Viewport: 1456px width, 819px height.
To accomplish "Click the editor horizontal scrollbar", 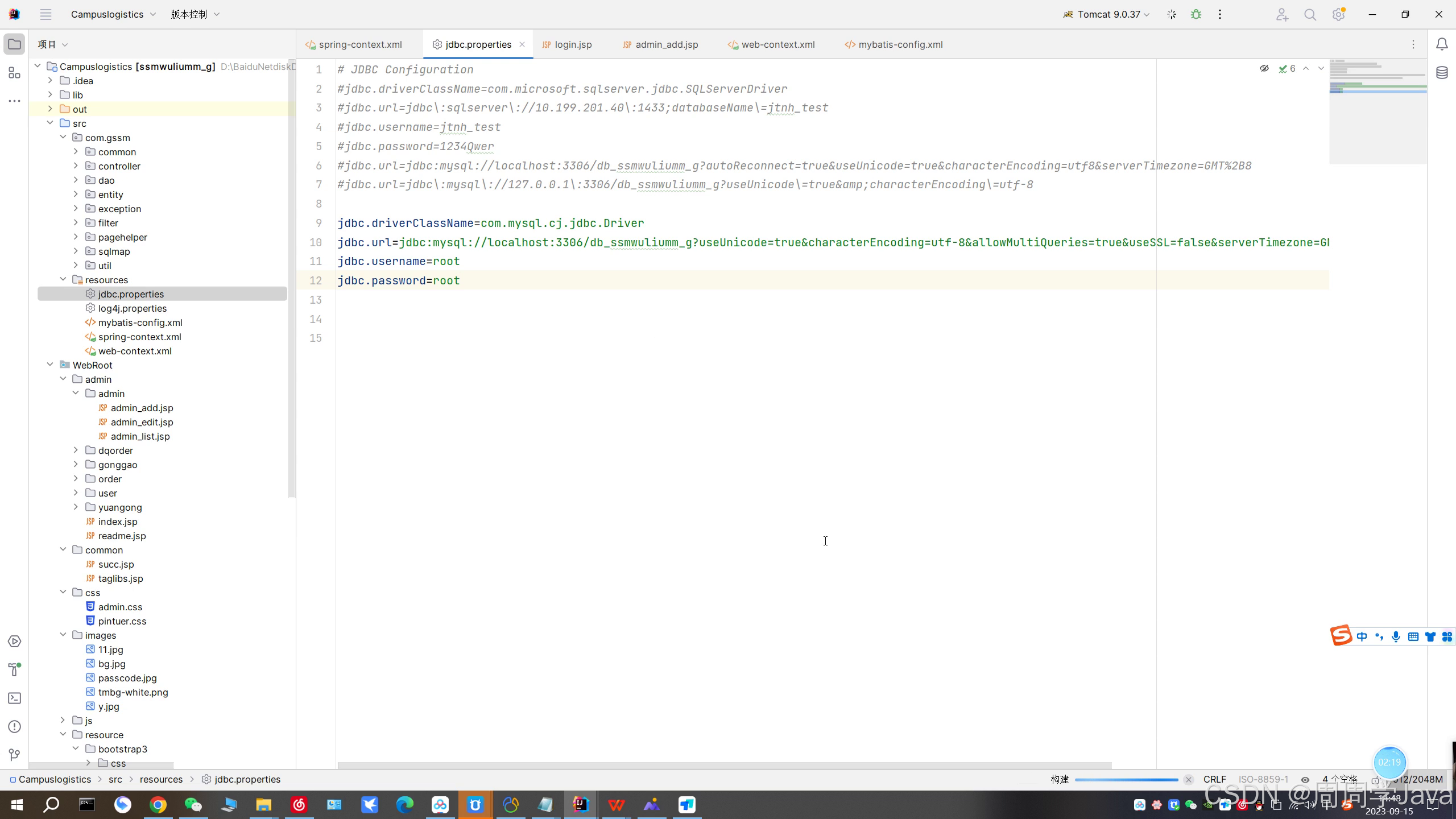I will coord(723,766).
